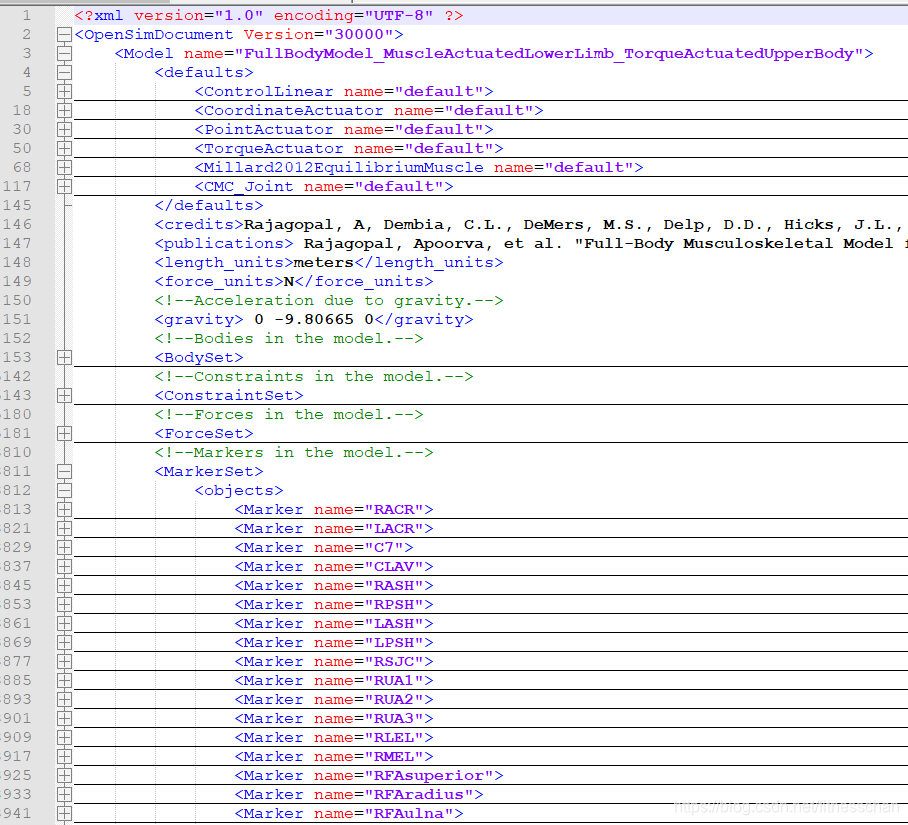Screen dimensions: 908x825
Task: Click the closing defaults tag
Action: 209,206
